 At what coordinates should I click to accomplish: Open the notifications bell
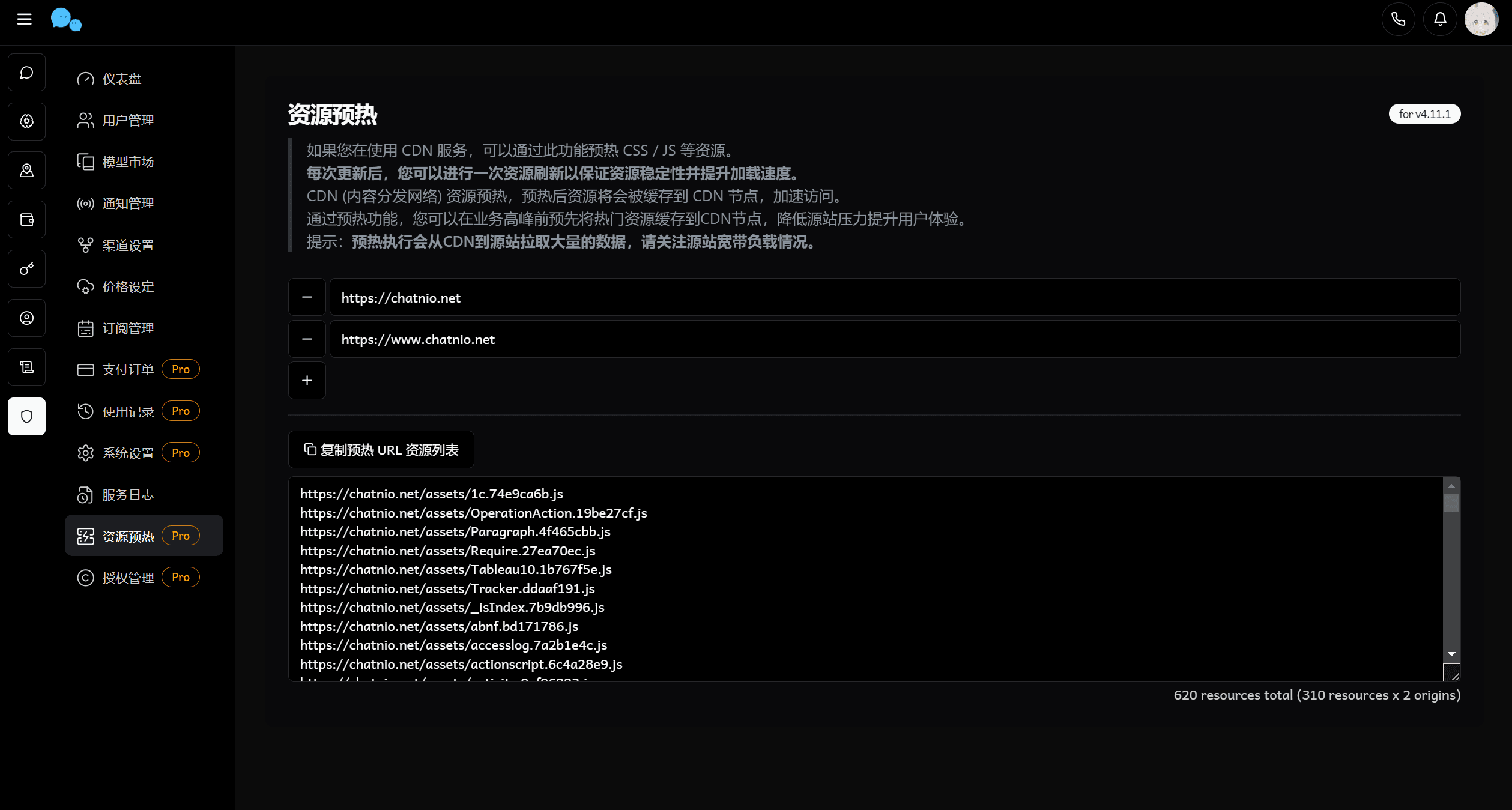[1440, 19]
